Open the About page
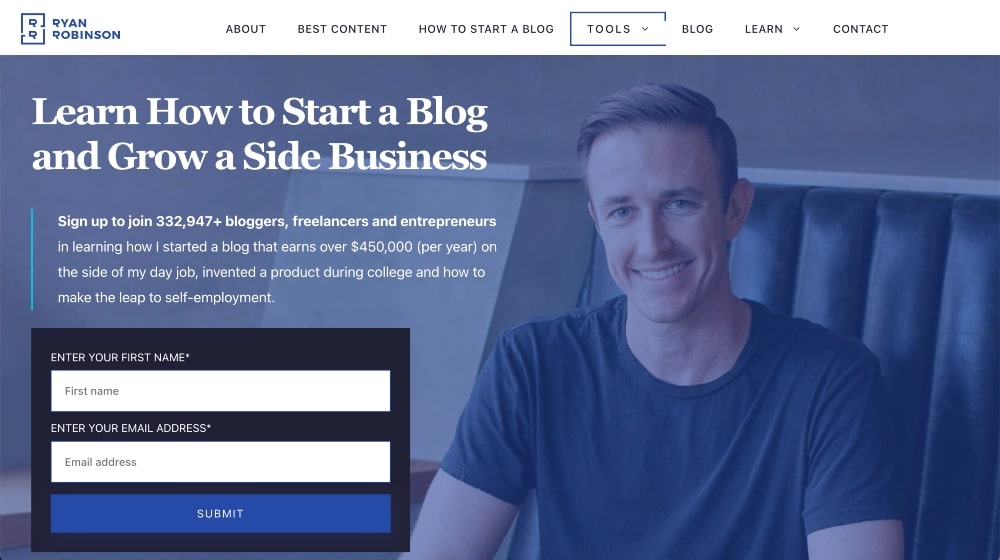1000x560 pixels. point(246,29)
